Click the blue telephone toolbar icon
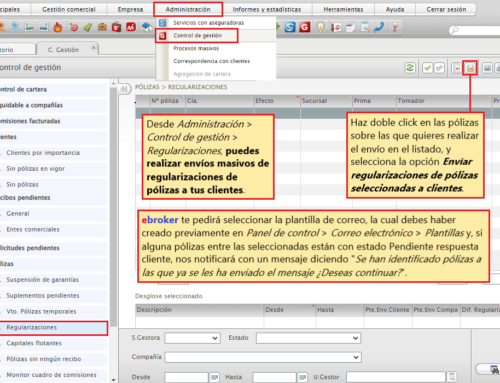The height and width of the screenshot is (383, 500). click(379, 27)
